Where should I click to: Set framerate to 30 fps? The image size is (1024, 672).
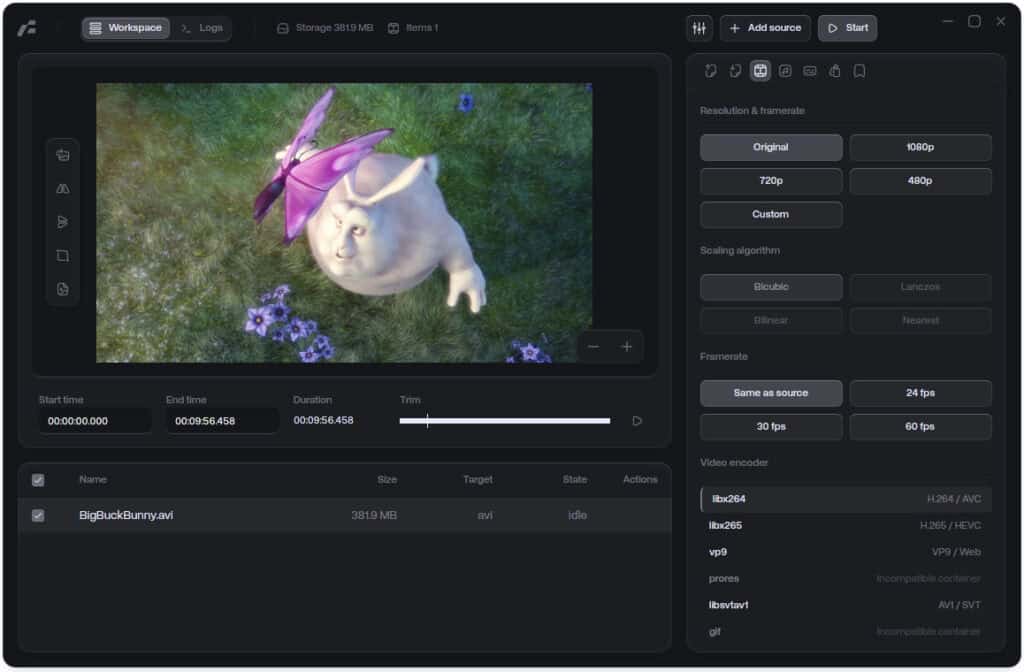pyautogui.click(x=771, y=427)
